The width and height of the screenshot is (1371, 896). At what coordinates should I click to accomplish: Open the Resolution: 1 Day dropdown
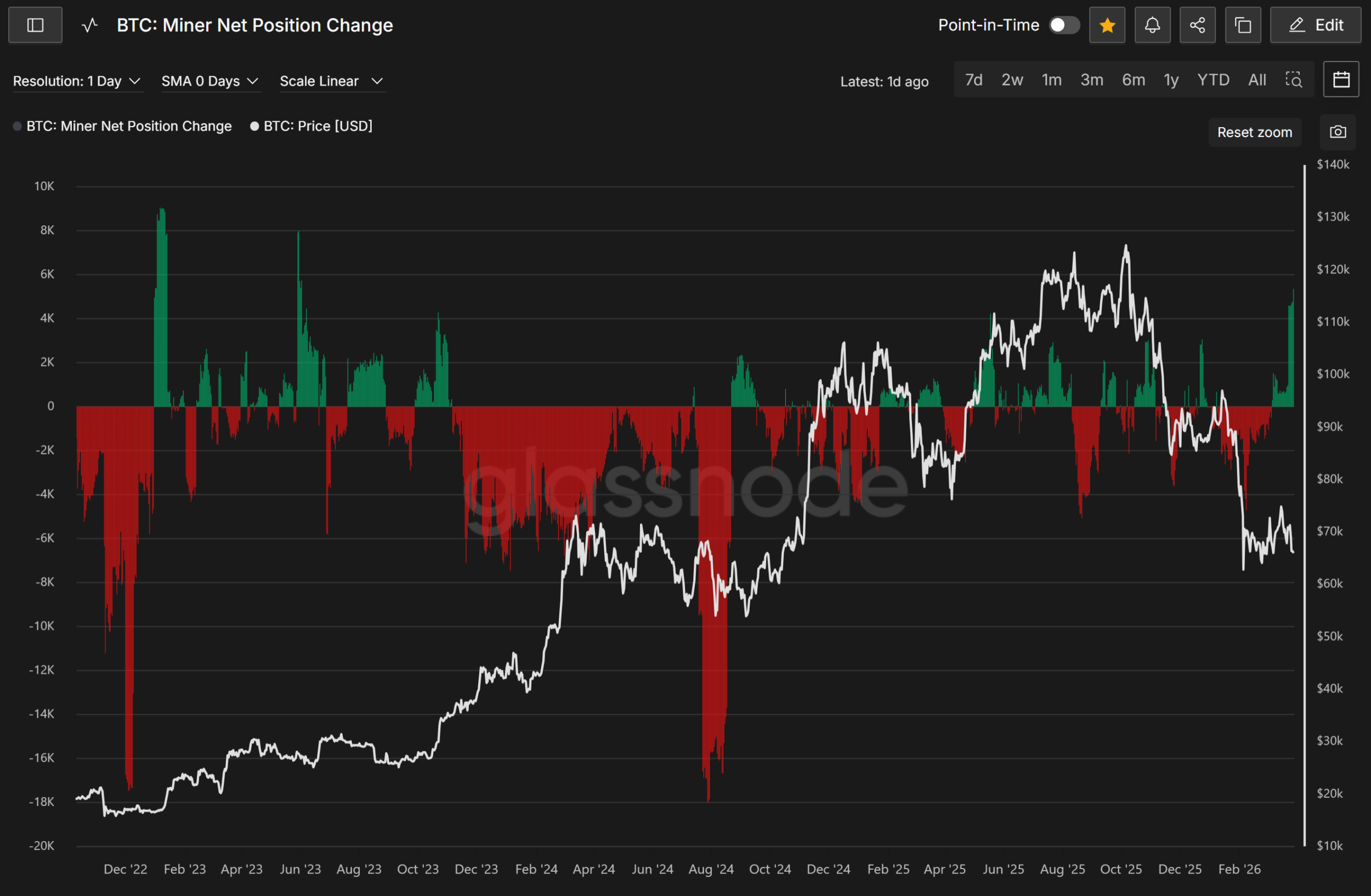click(77, 81)
